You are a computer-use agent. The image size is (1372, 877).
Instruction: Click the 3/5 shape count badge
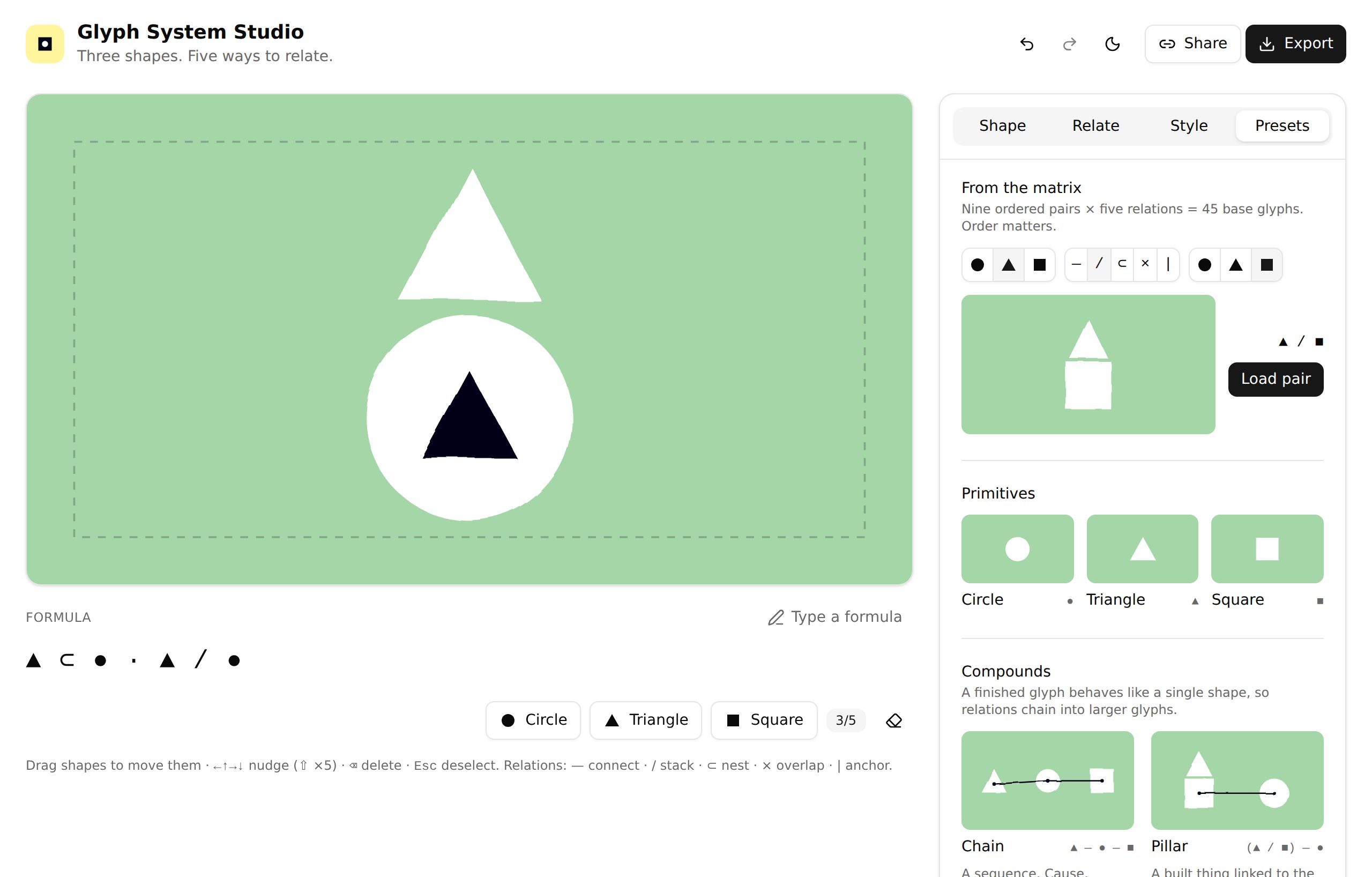pos(846,721)
